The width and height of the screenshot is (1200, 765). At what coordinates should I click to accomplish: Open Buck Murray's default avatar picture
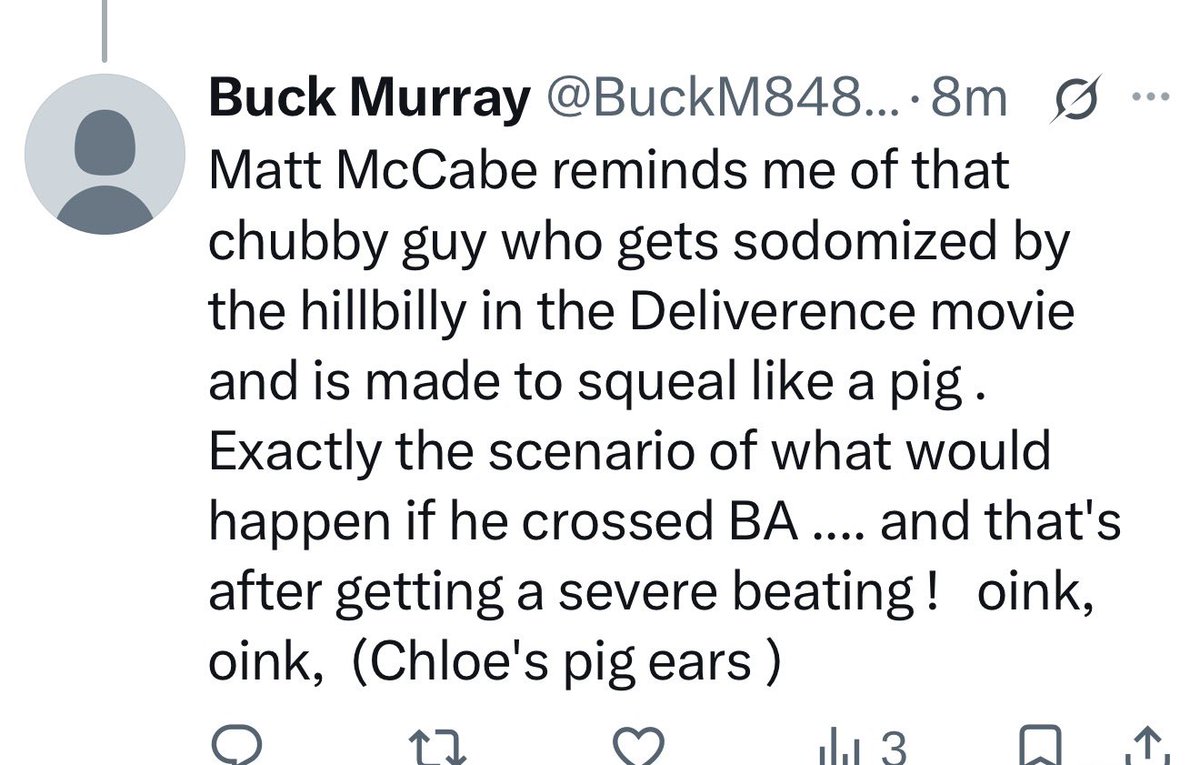[105, 152]
